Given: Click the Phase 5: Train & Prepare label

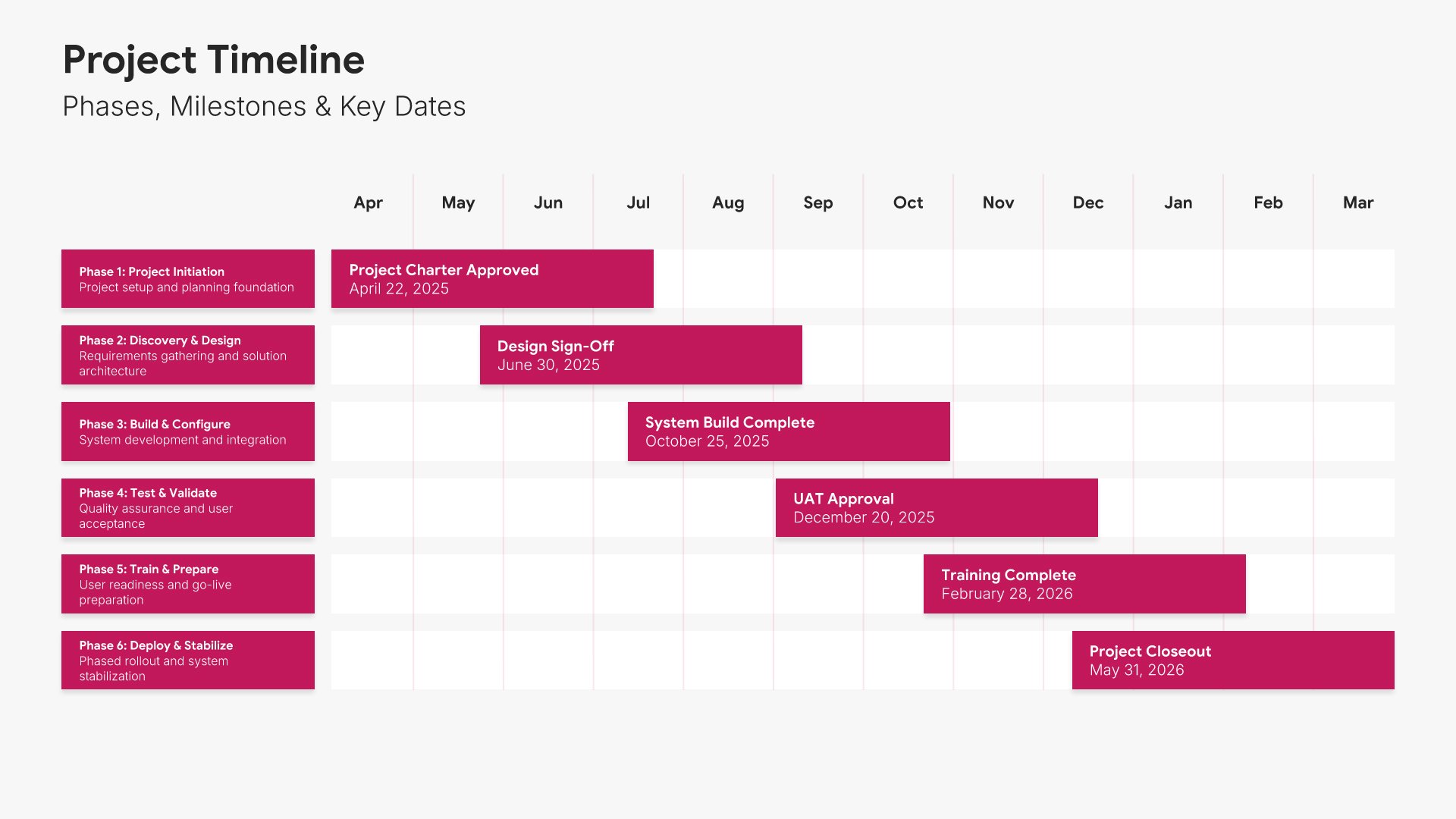Looking at the screenshot, I should point(187,584).
